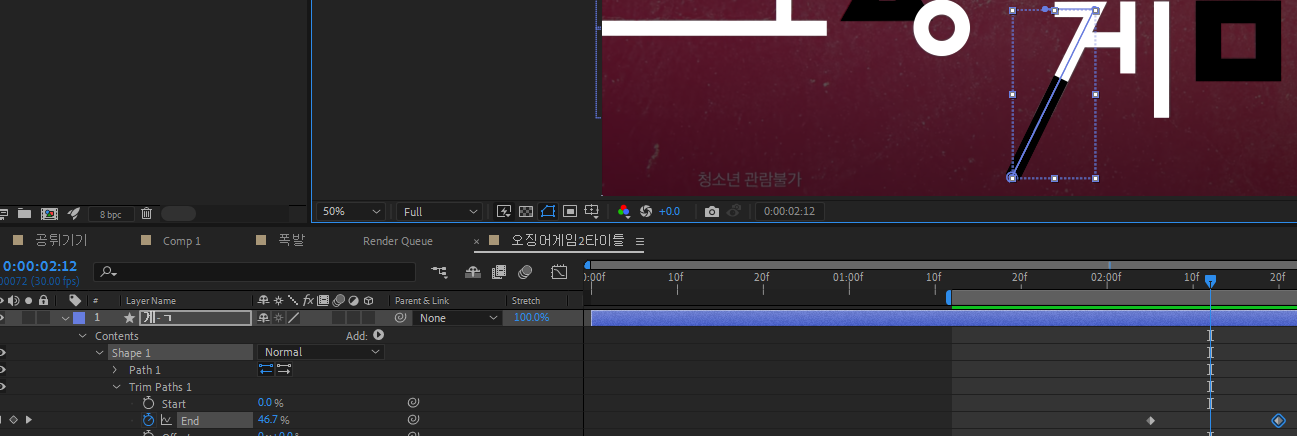Viewport: 1297px width, 436px height.
Task: Click the label tag column header
Action: tap(75, 300)
